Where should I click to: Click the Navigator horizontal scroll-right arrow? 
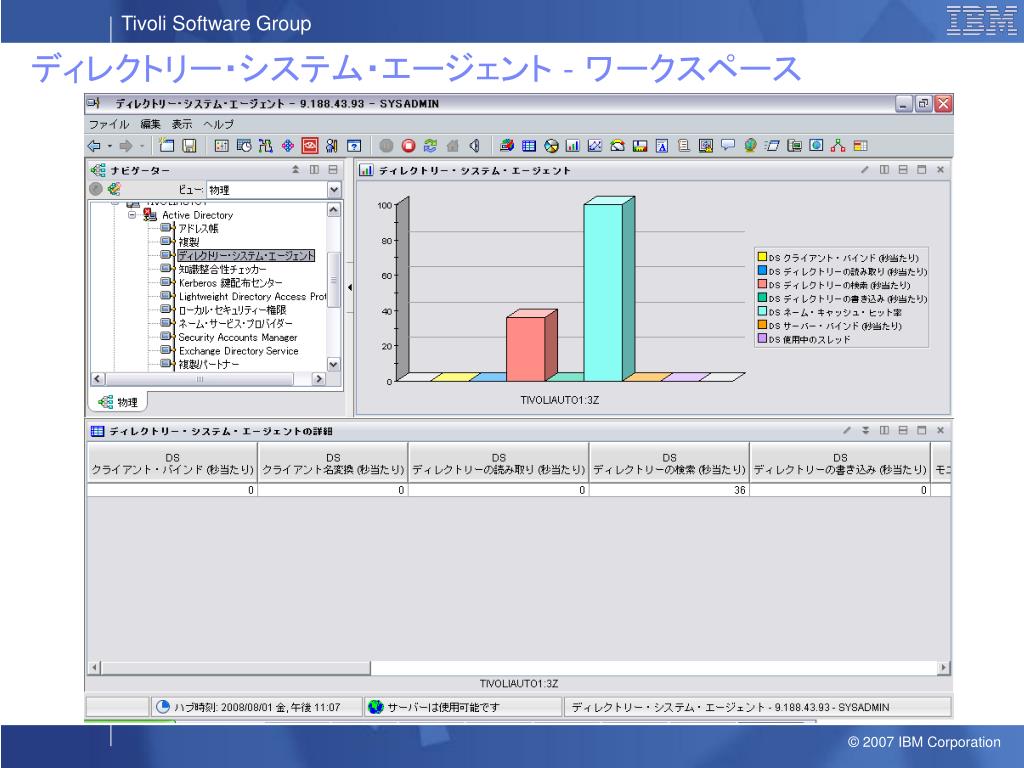319,379
